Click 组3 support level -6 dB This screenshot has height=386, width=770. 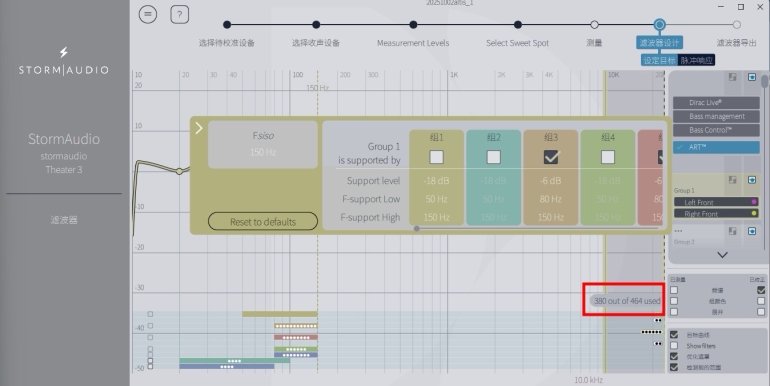coord(551,181)
